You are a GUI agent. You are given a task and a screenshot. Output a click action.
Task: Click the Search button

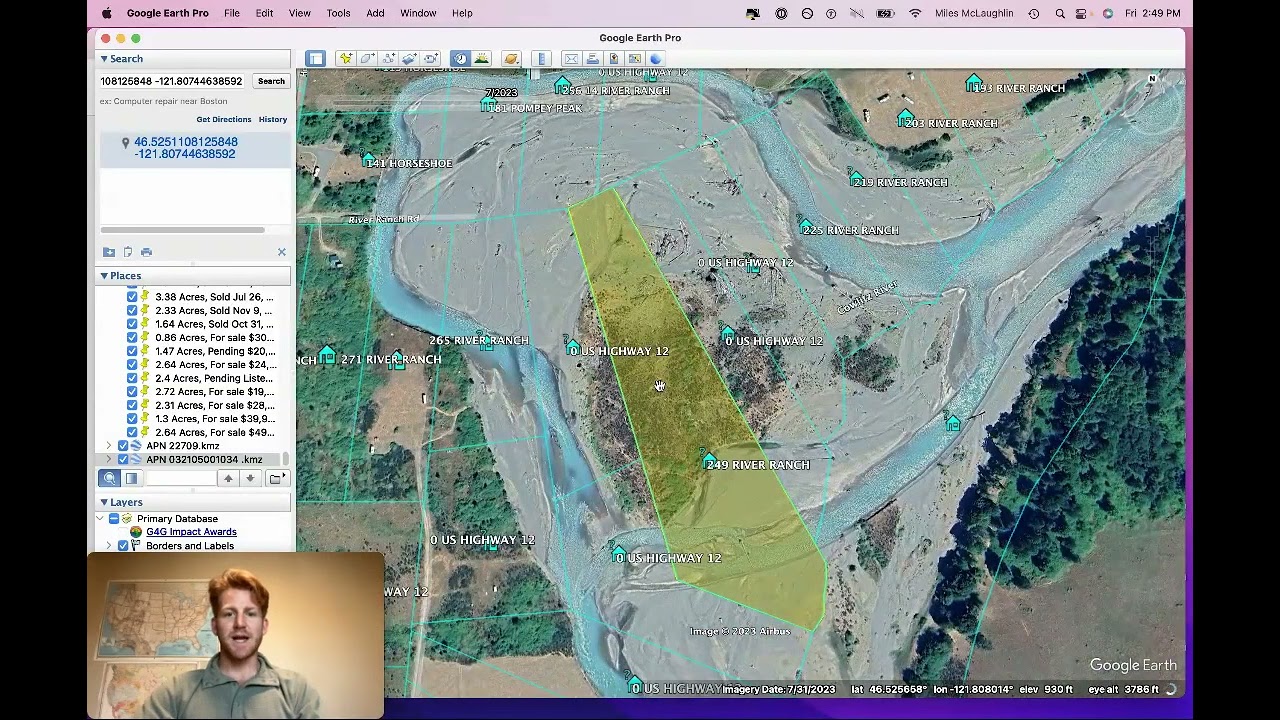[x=271, y=81]
